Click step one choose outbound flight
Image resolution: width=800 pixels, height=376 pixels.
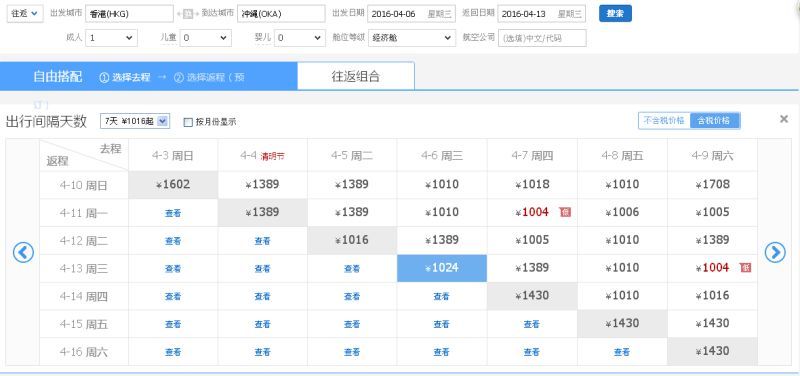point(125,78)
